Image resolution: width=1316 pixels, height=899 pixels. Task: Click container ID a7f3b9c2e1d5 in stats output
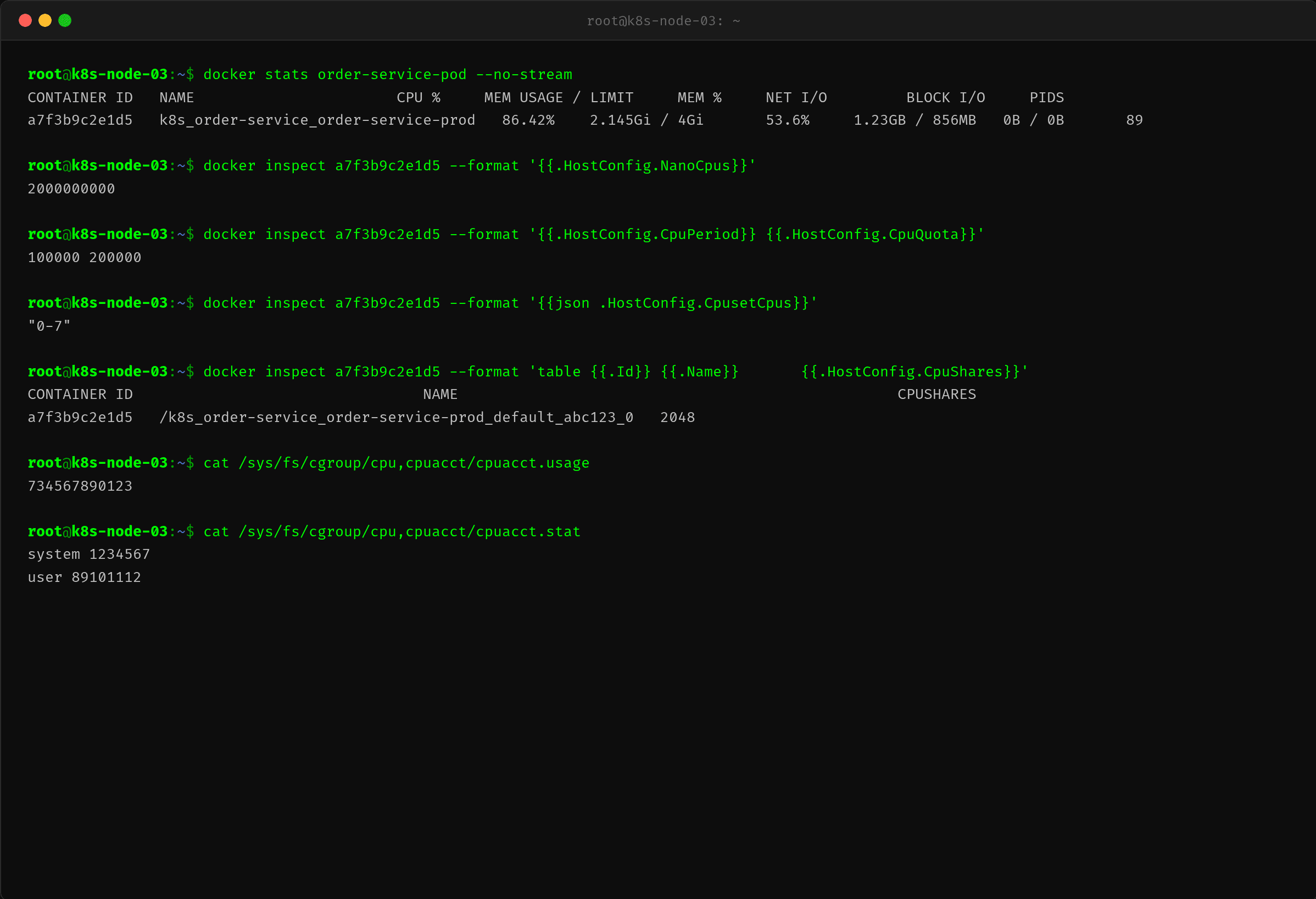(x=80, y=120)
